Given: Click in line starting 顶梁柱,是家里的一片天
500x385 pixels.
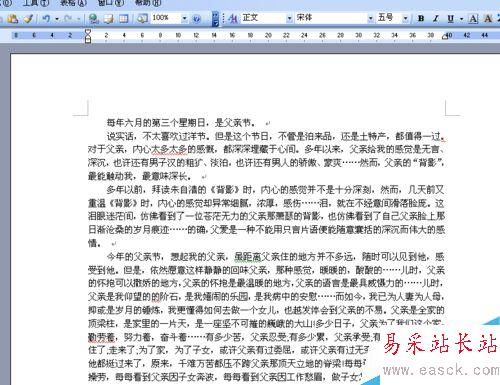Looking at the screenshot, I should tap(266, 323).
